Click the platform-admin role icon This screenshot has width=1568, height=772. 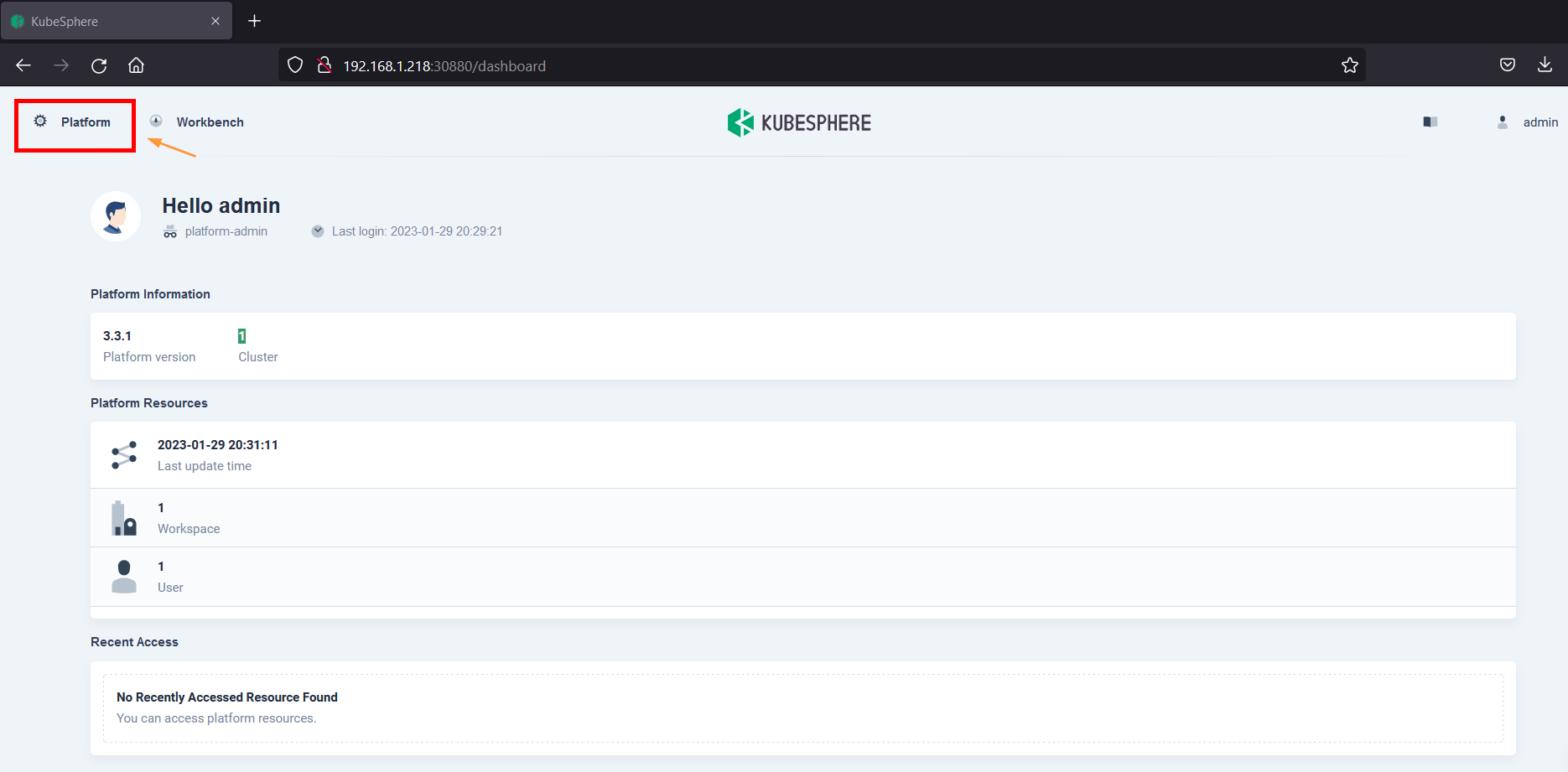click(170, 231)
